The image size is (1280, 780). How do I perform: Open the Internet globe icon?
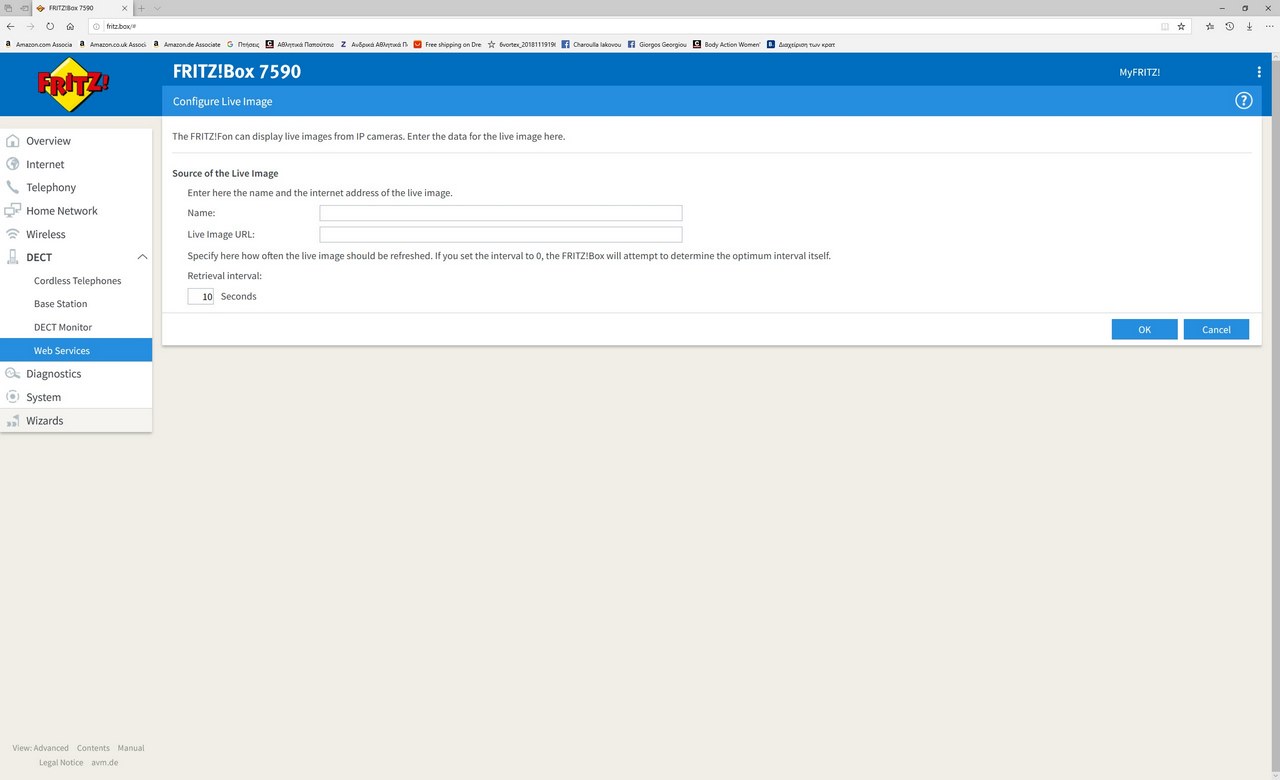coord(12,164)
